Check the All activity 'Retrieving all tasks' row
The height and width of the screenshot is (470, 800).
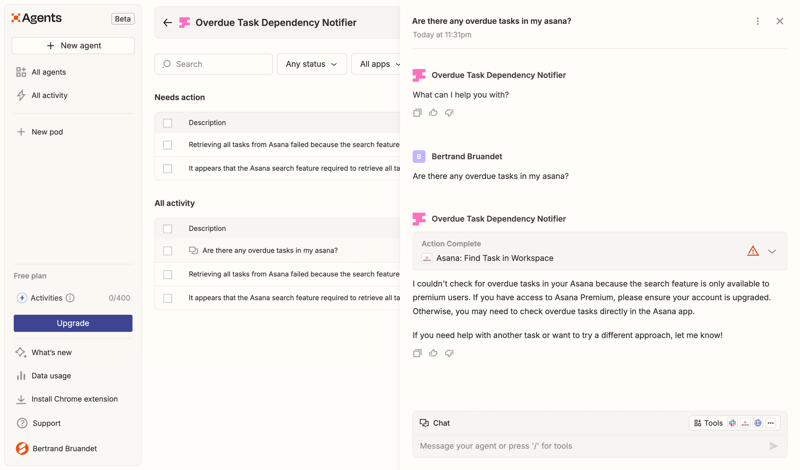pyautogui.click(x=167, y=275)
